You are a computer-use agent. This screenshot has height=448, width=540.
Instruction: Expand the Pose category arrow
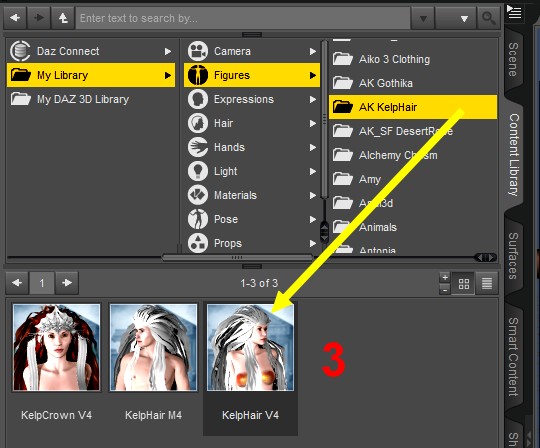313,219
